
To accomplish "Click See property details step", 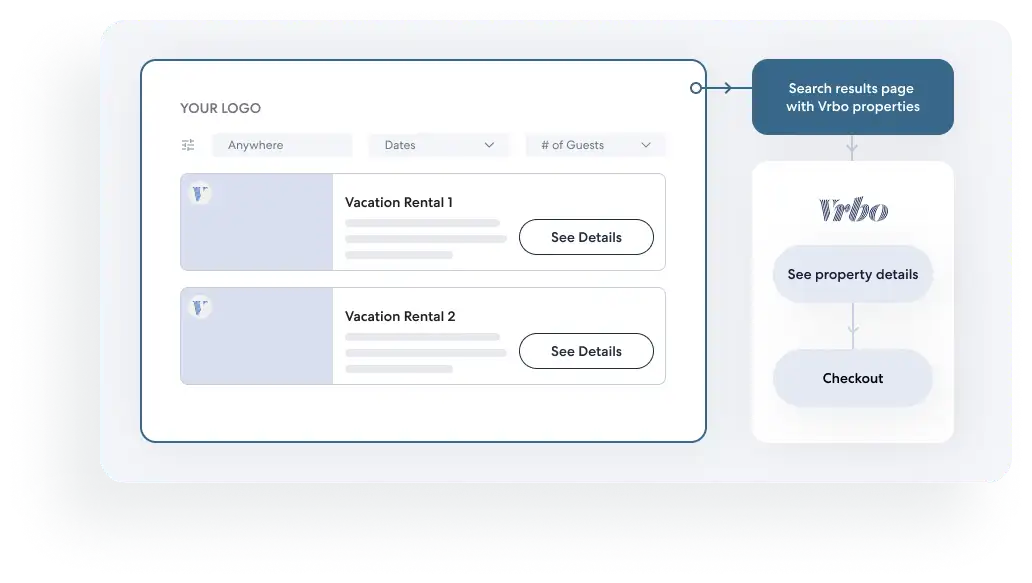I will point(852,274).
